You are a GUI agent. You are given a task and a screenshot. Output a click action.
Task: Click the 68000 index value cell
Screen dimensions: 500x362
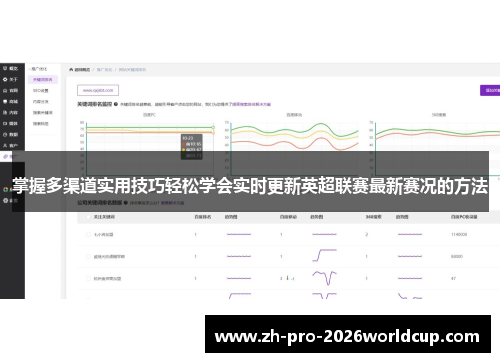pyautogui.click(x=457, y=256)
